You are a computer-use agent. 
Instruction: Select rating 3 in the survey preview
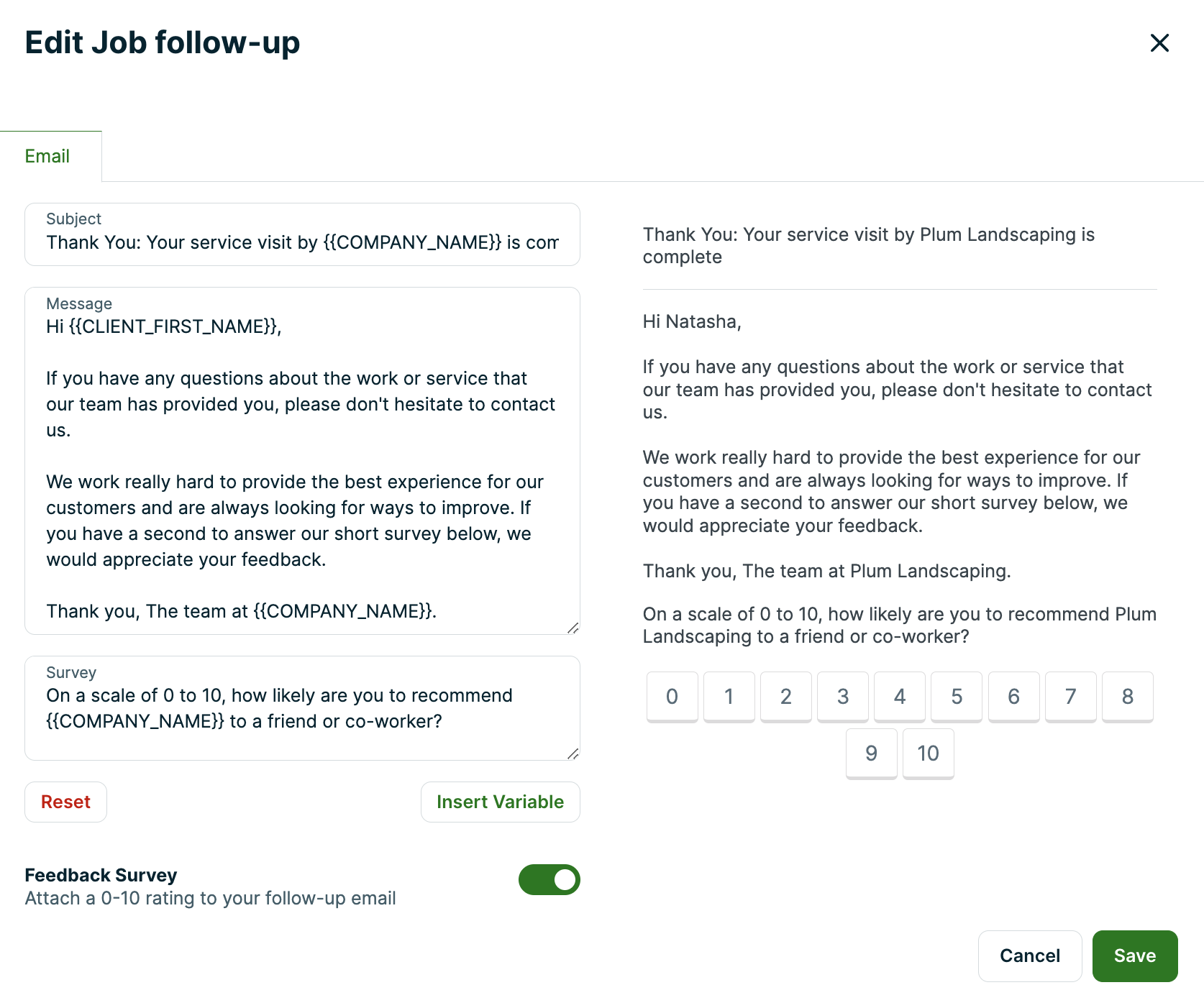tap(842, 696)
